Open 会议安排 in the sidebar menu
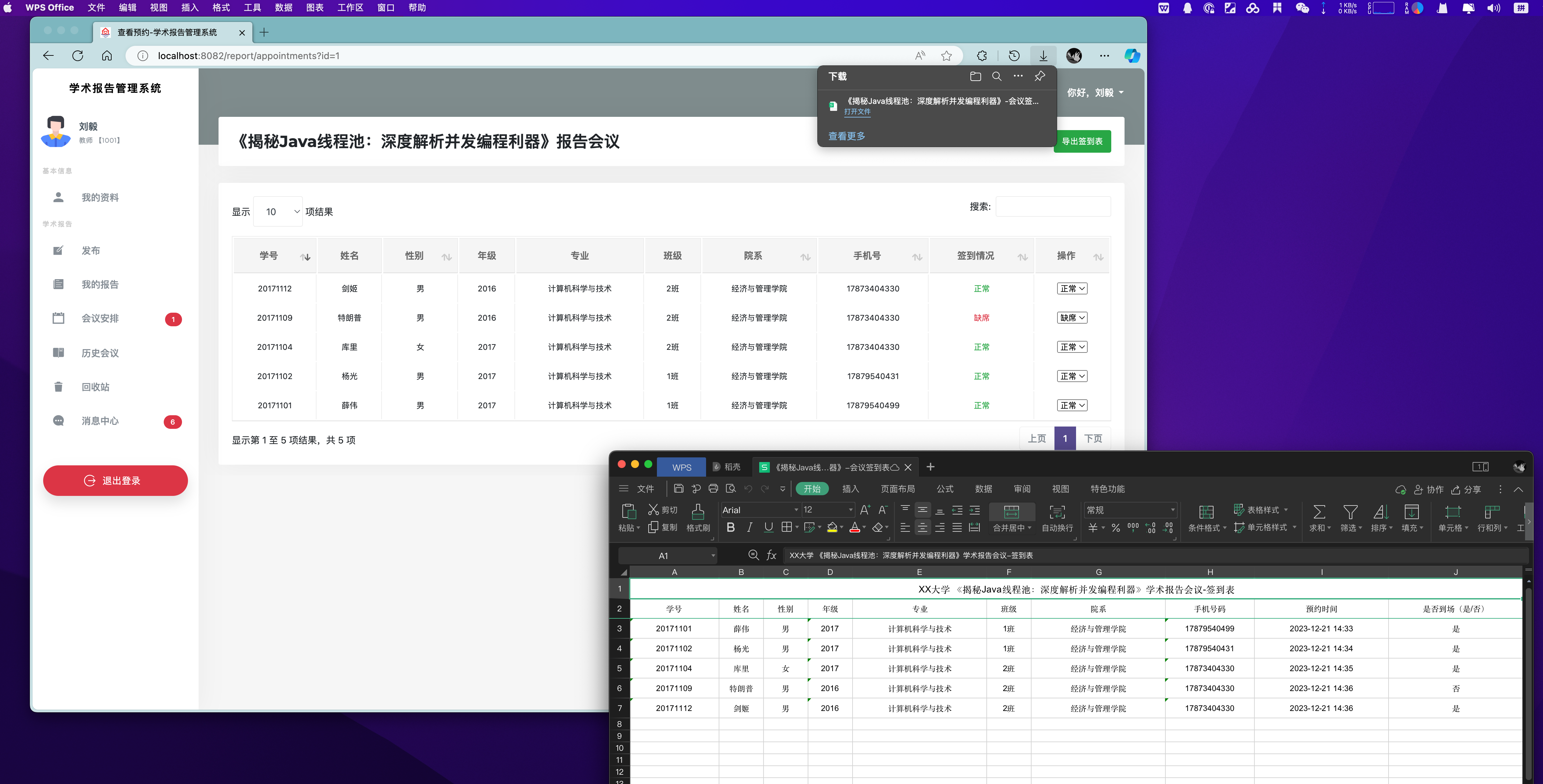Image resolution: width=1543 pixels, height=784 pixels. click(100, 318)
